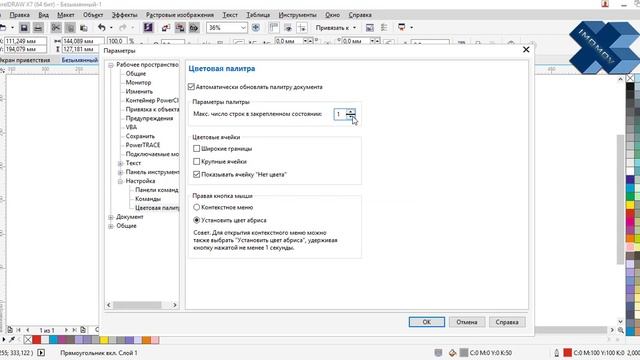Image resolution: width=640 pixels, height=360 pixels.
Task: Click the no-color X swatch atop right palette
Action: tap(630, 78)
